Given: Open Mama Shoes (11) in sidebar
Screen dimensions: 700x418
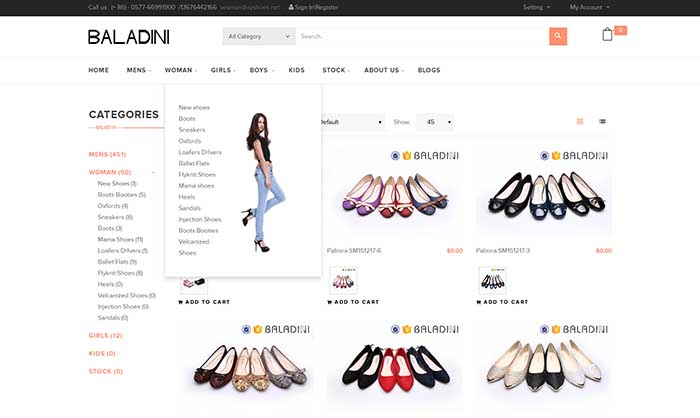Looking at the screenshot, I should 120,239.
